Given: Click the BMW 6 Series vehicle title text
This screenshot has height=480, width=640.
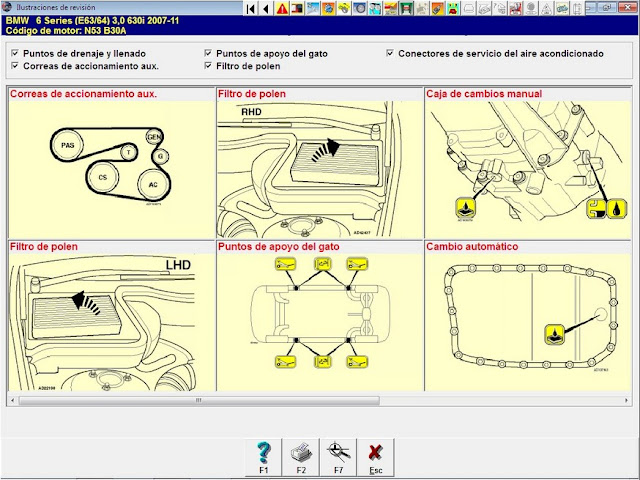Looking at the screenshot, I should [92, 20].
